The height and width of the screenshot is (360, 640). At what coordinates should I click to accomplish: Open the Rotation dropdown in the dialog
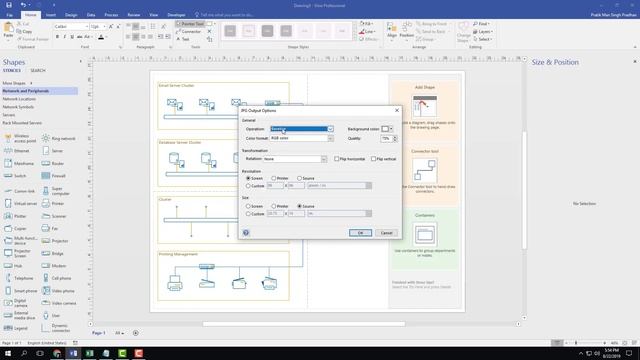pyautogui.click(x=324, y=159)
